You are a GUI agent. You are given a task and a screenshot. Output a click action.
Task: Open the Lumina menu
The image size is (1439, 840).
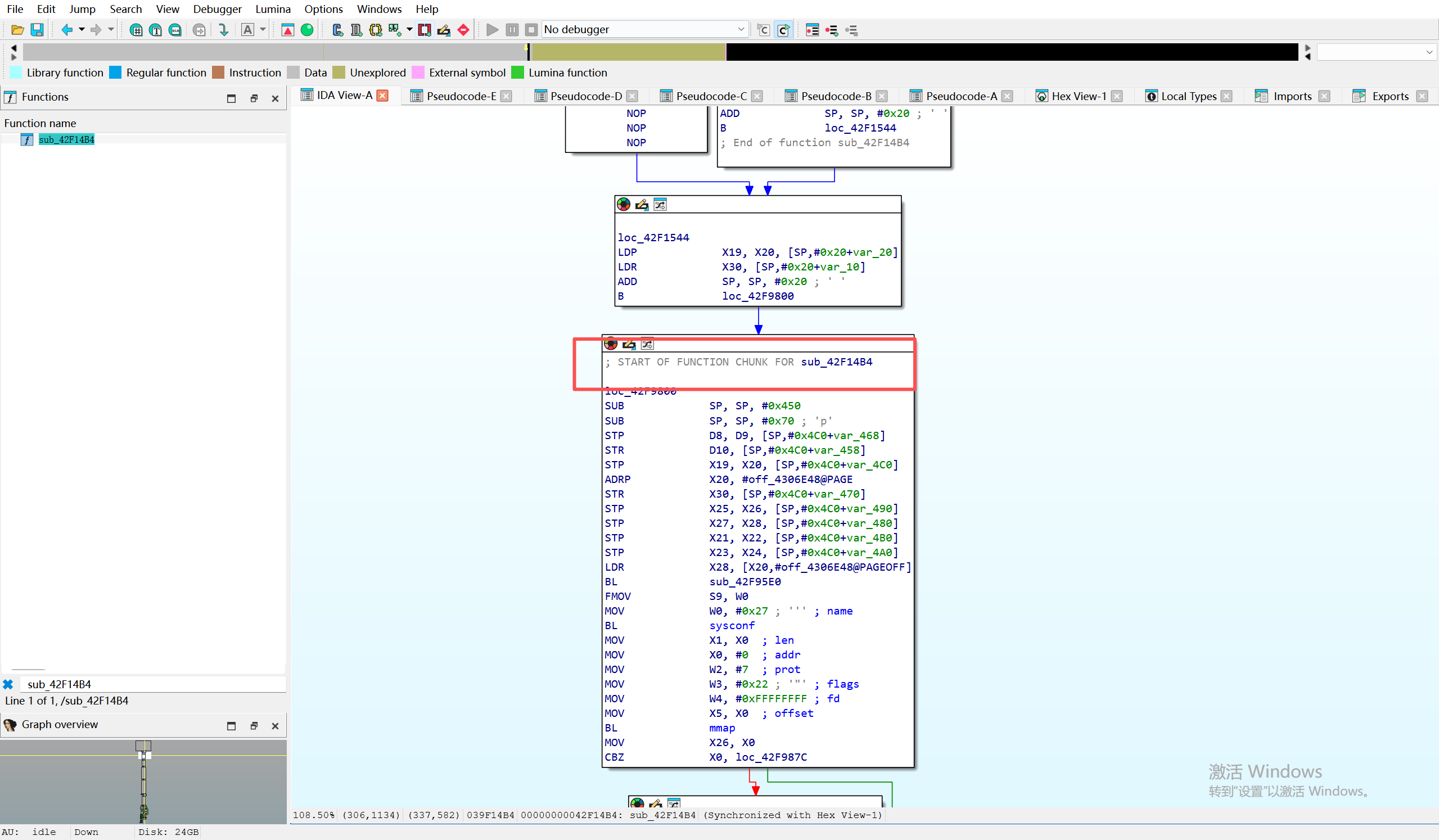272,9
